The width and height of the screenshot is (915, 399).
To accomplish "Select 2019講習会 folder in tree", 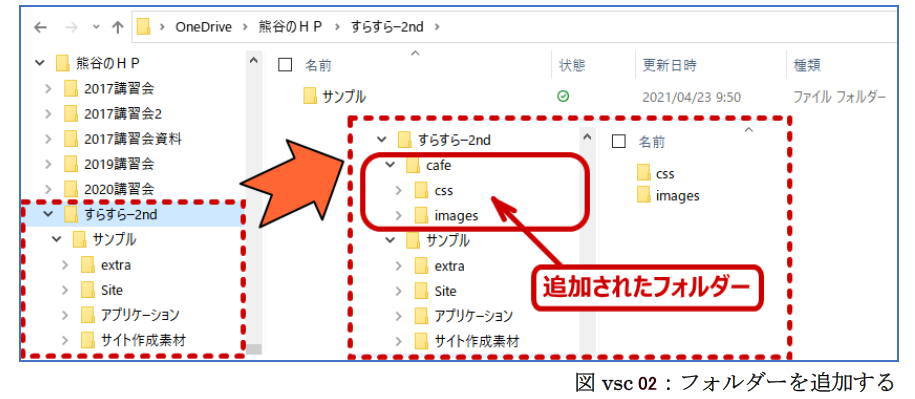I will coord(119,164).
